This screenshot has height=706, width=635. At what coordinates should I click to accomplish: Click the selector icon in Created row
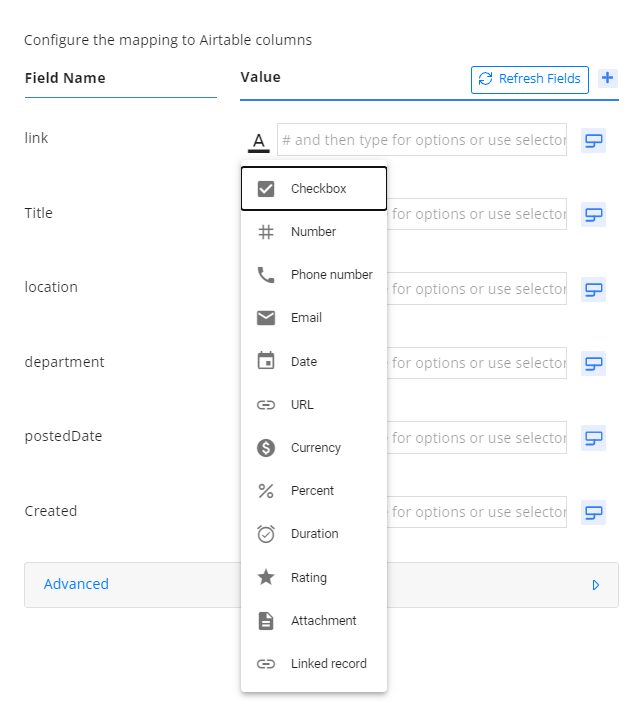tap(593, 512)
